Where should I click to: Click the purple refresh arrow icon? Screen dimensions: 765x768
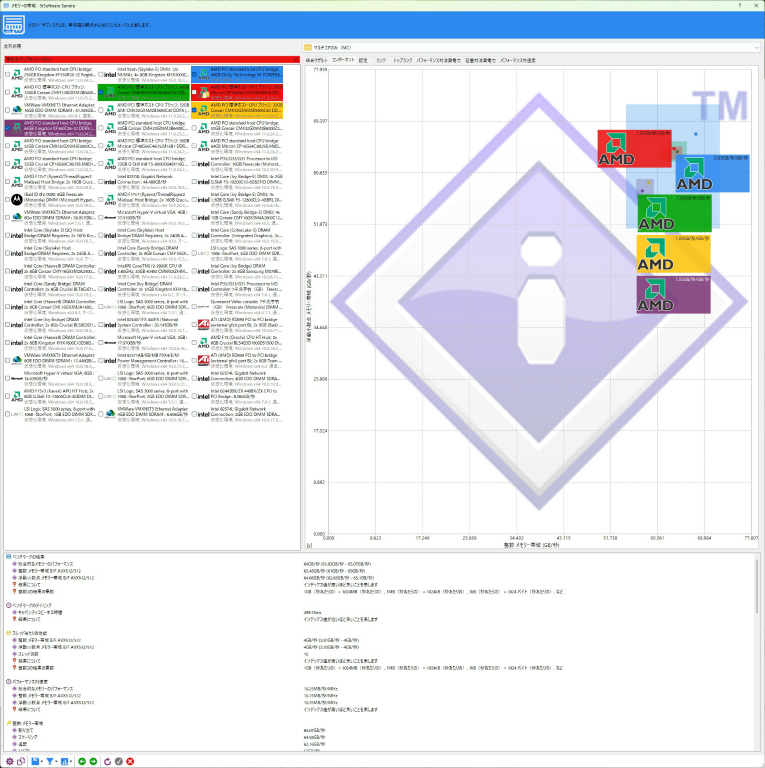tap(107, 761)
